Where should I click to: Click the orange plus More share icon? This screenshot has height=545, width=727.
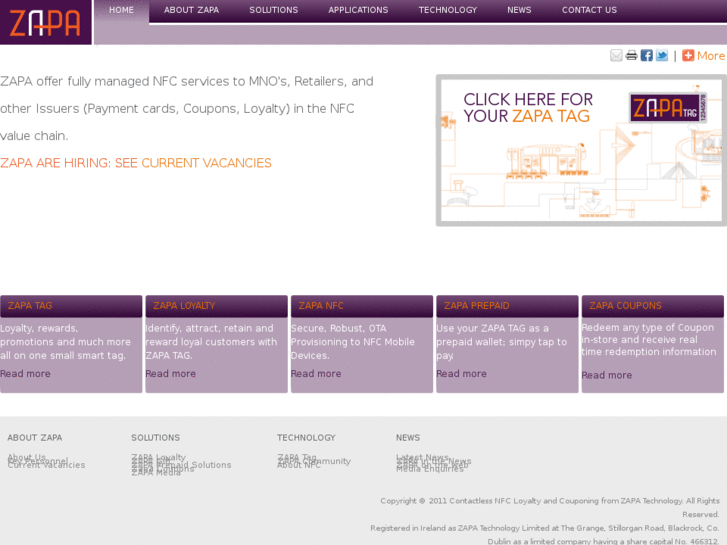tap(688, 56)
